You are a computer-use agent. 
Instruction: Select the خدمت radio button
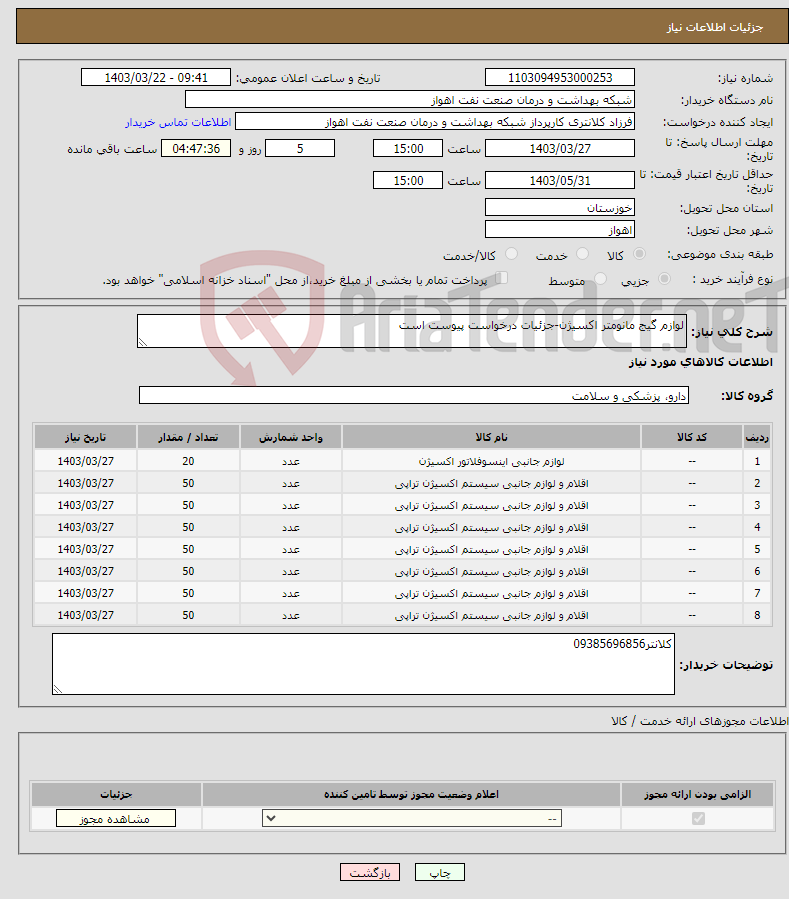[582, 254]
